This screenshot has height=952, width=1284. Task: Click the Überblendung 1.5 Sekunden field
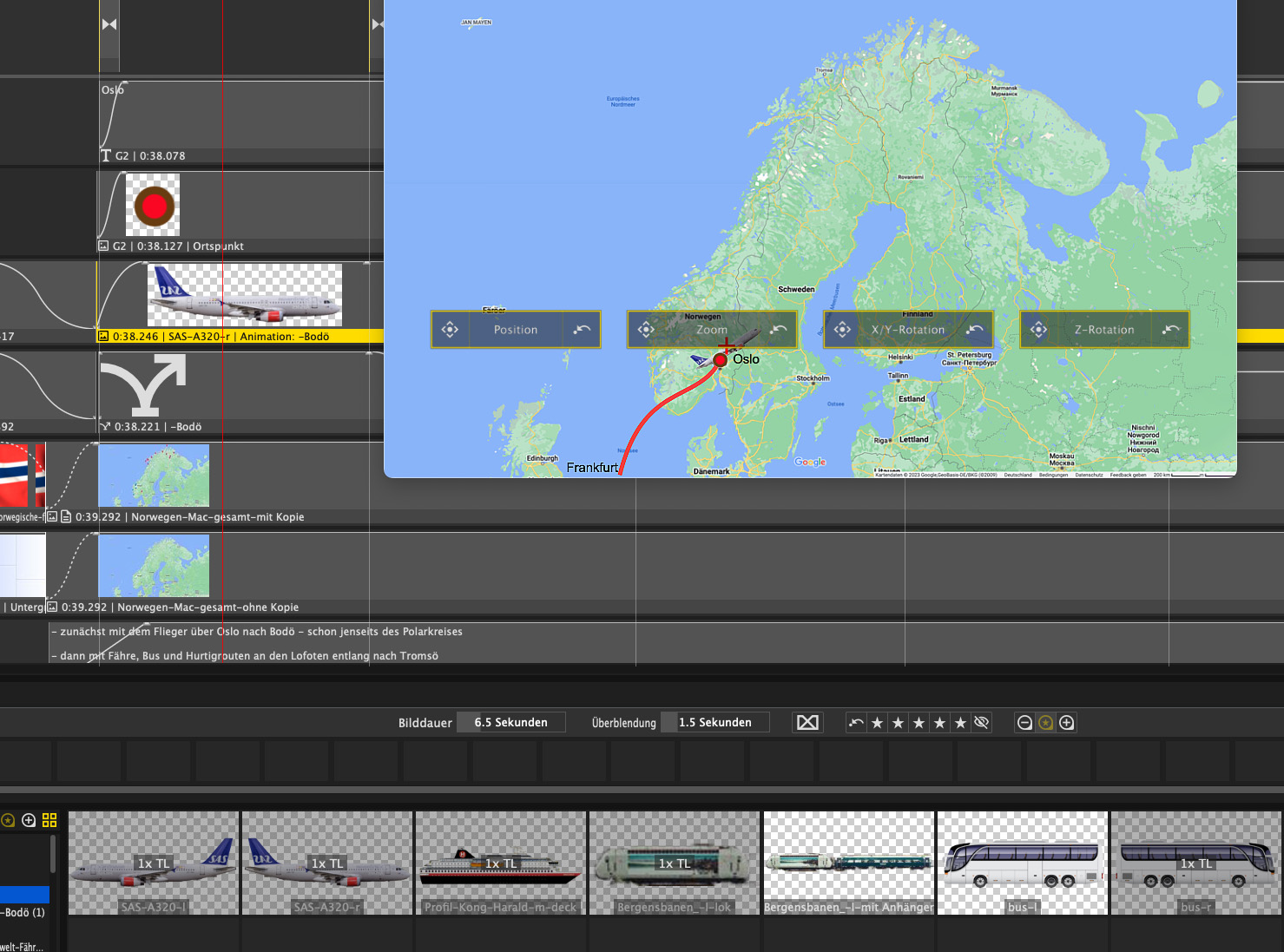715,723
